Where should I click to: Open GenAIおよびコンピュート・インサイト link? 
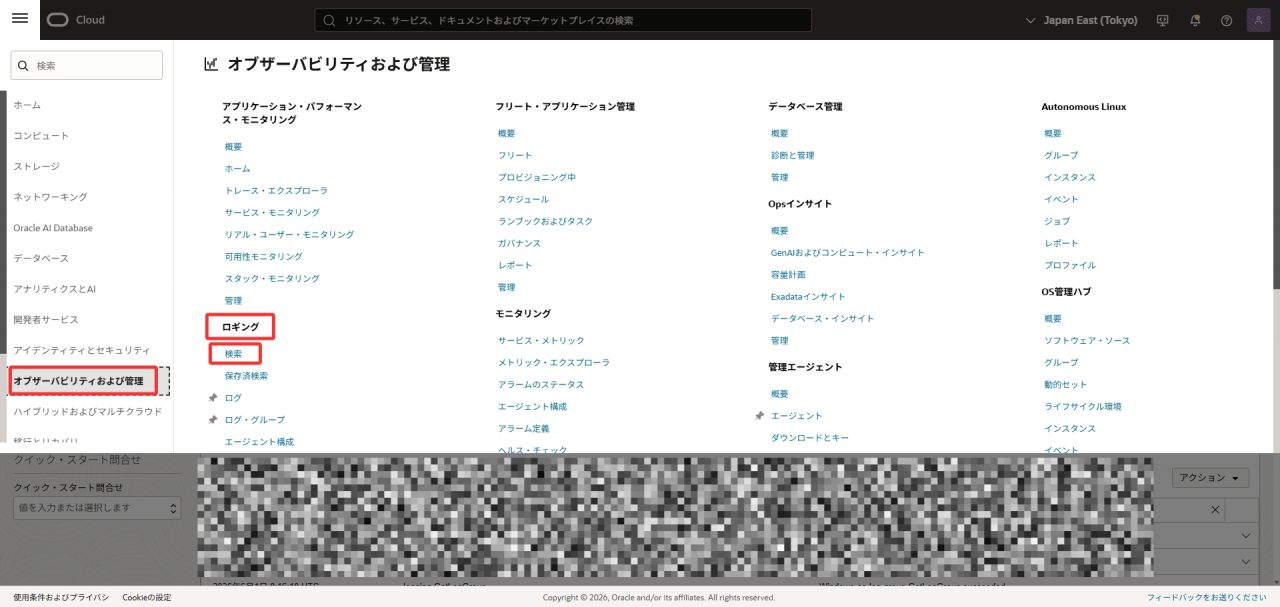(847, 253)
